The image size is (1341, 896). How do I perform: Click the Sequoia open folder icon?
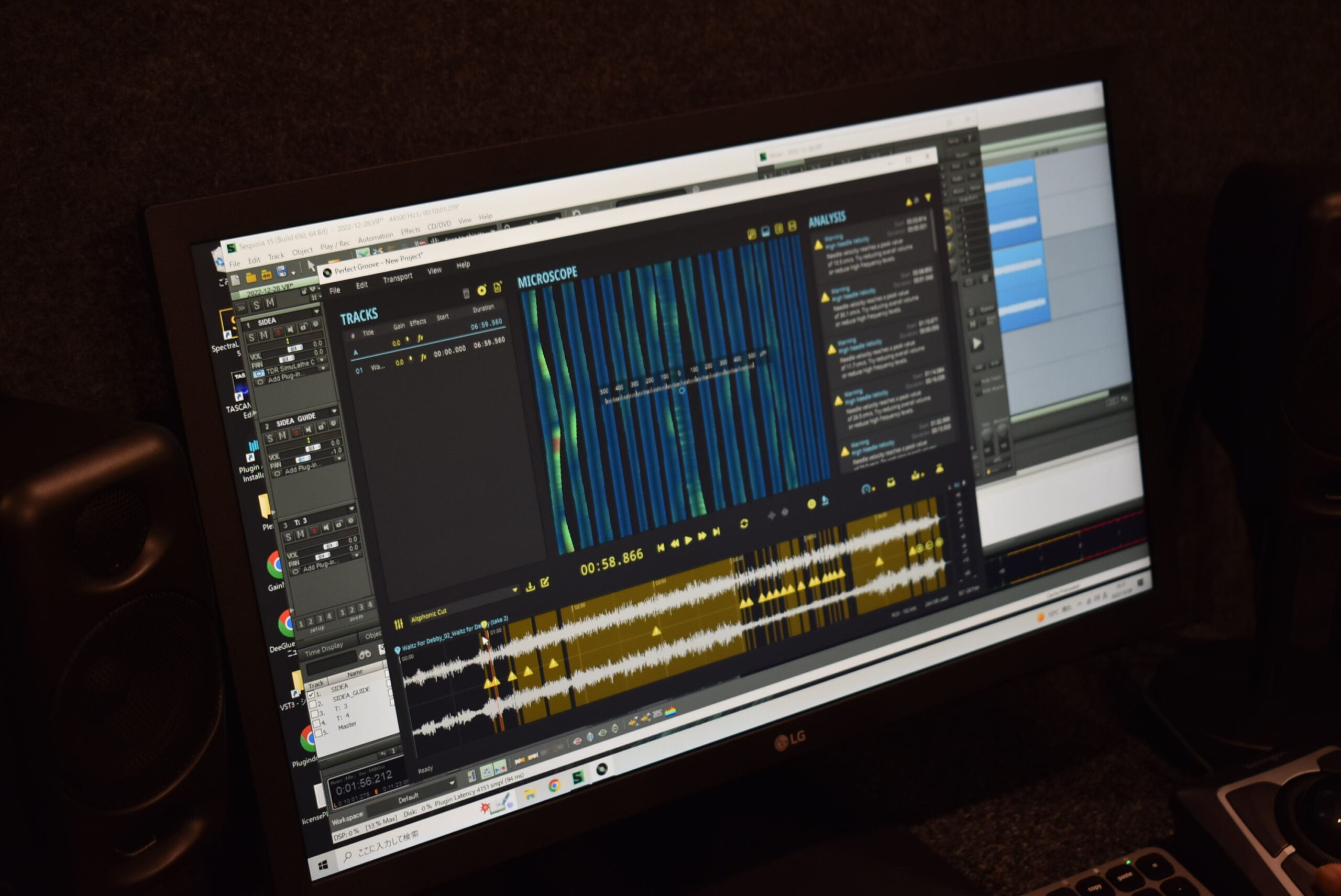(x=250, y=277)
